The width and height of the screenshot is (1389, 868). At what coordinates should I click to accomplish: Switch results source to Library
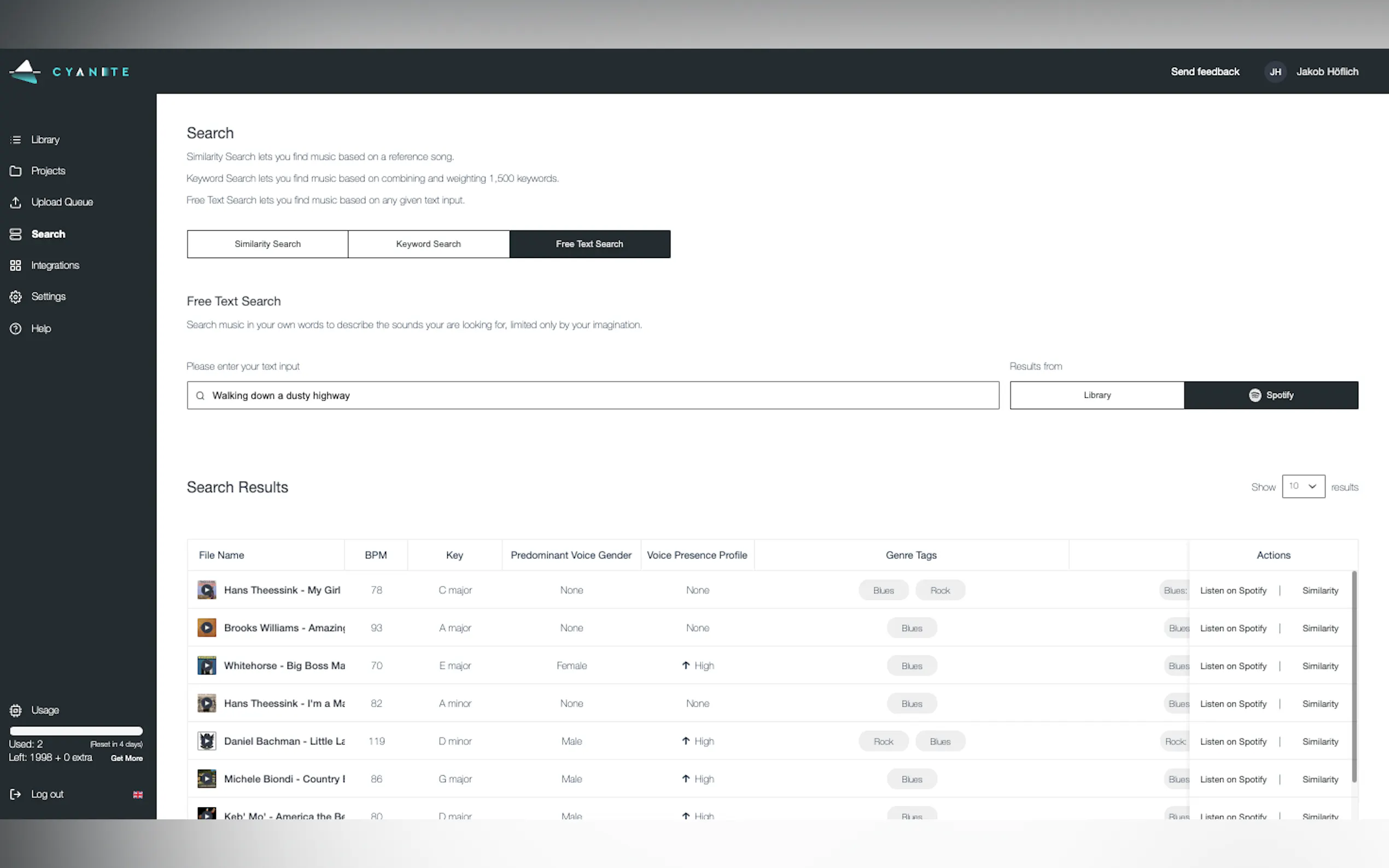(x=1097, y=395)
